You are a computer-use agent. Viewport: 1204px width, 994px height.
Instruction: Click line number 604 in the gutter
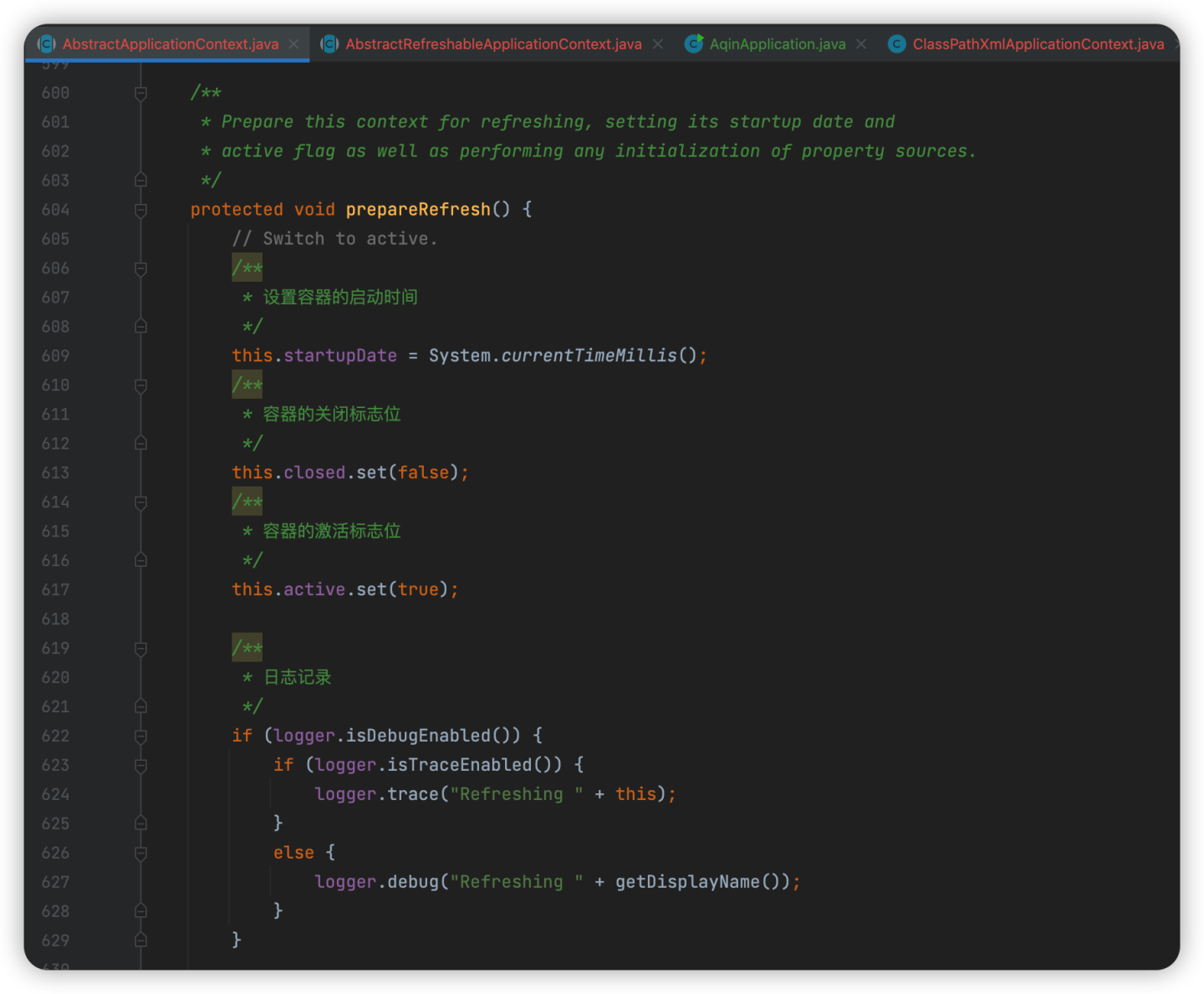(55, 210)
